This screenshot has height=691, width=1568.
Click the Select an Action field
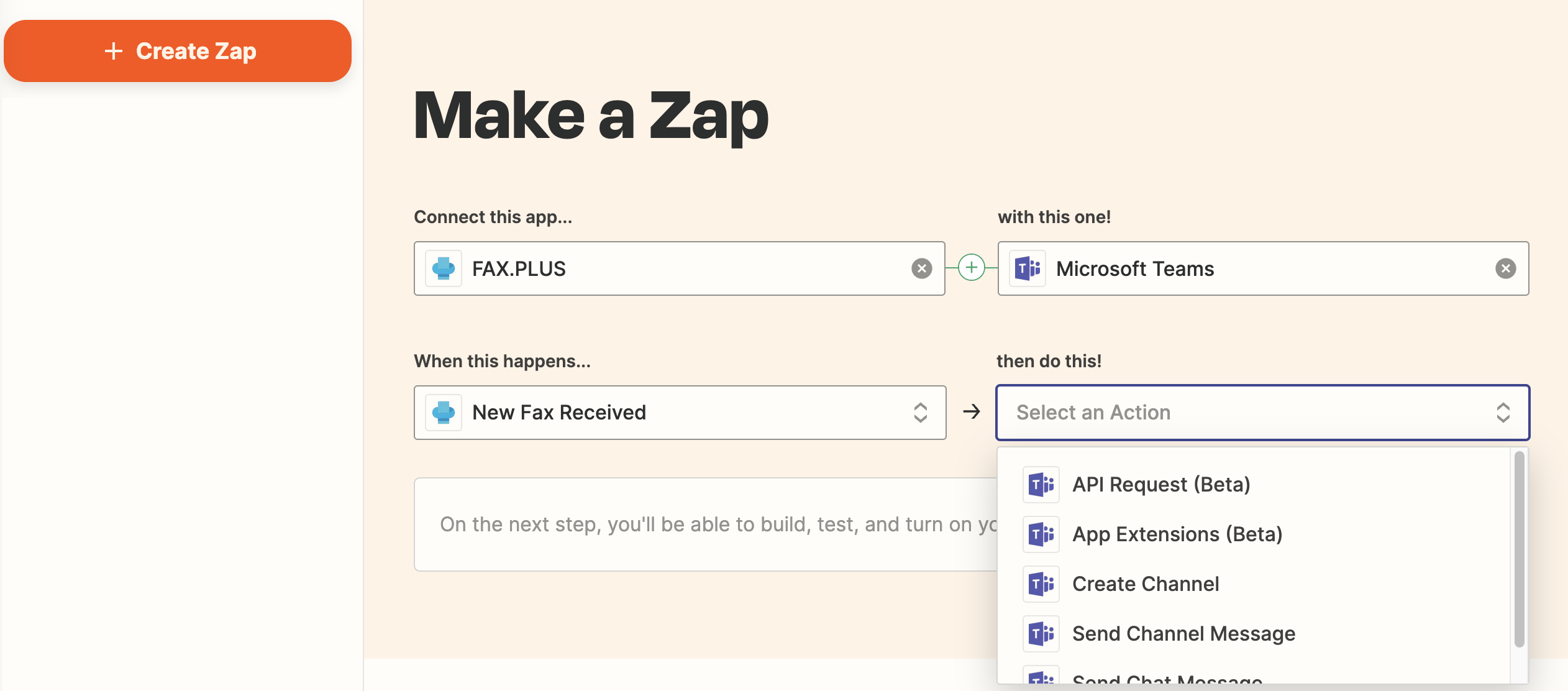(1262, 413)
